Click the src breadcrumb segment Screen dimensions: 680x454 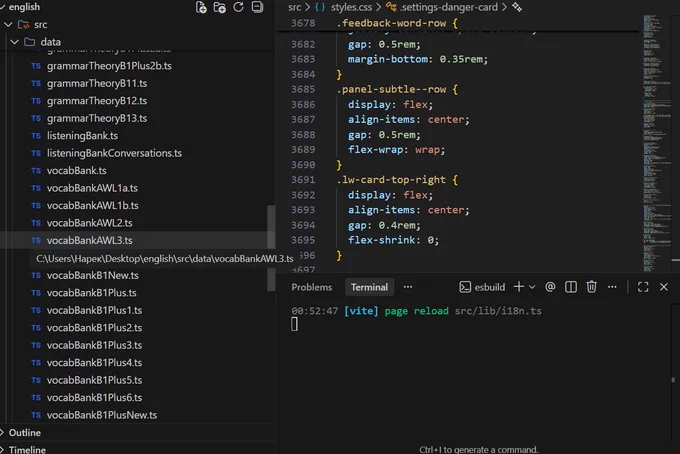coord(294,7)
